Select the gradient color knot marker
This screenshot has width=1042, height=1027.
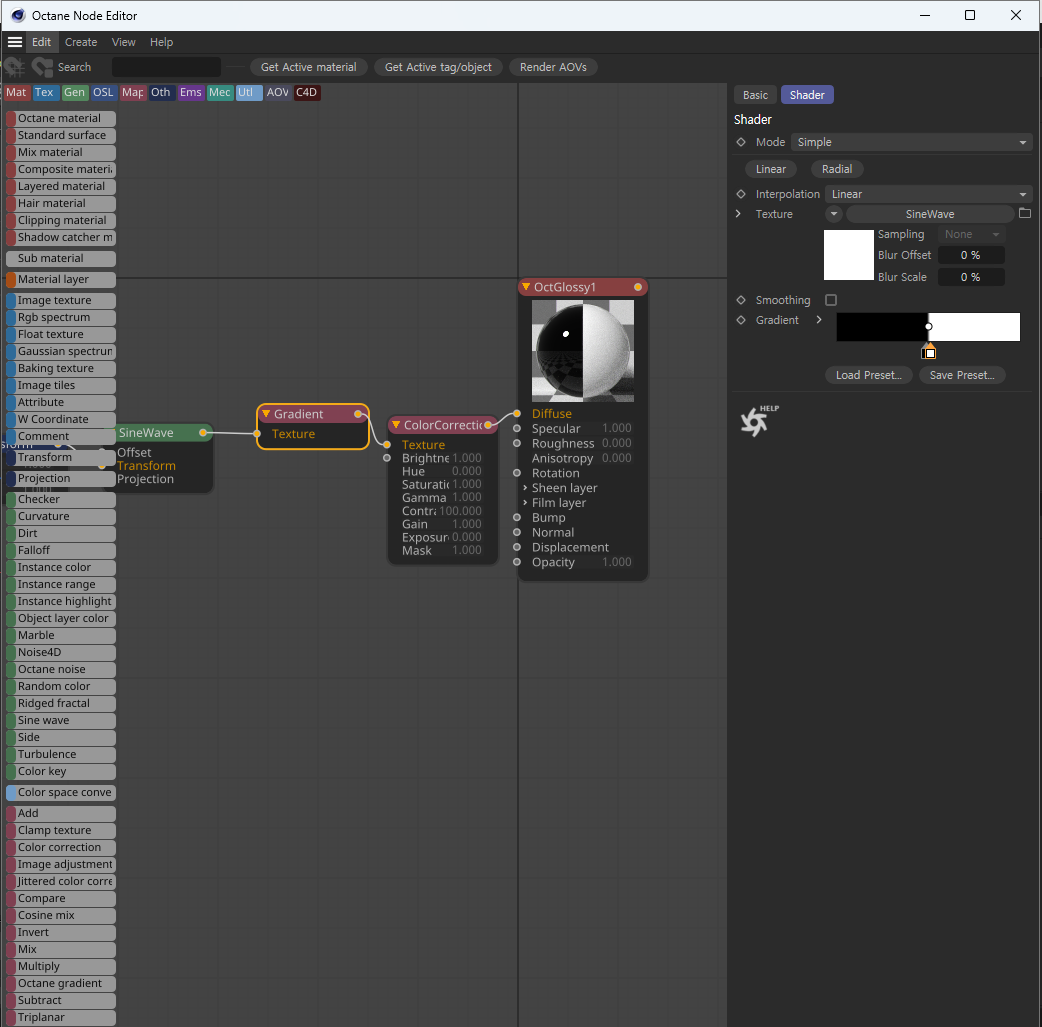[x=929, y=352]
